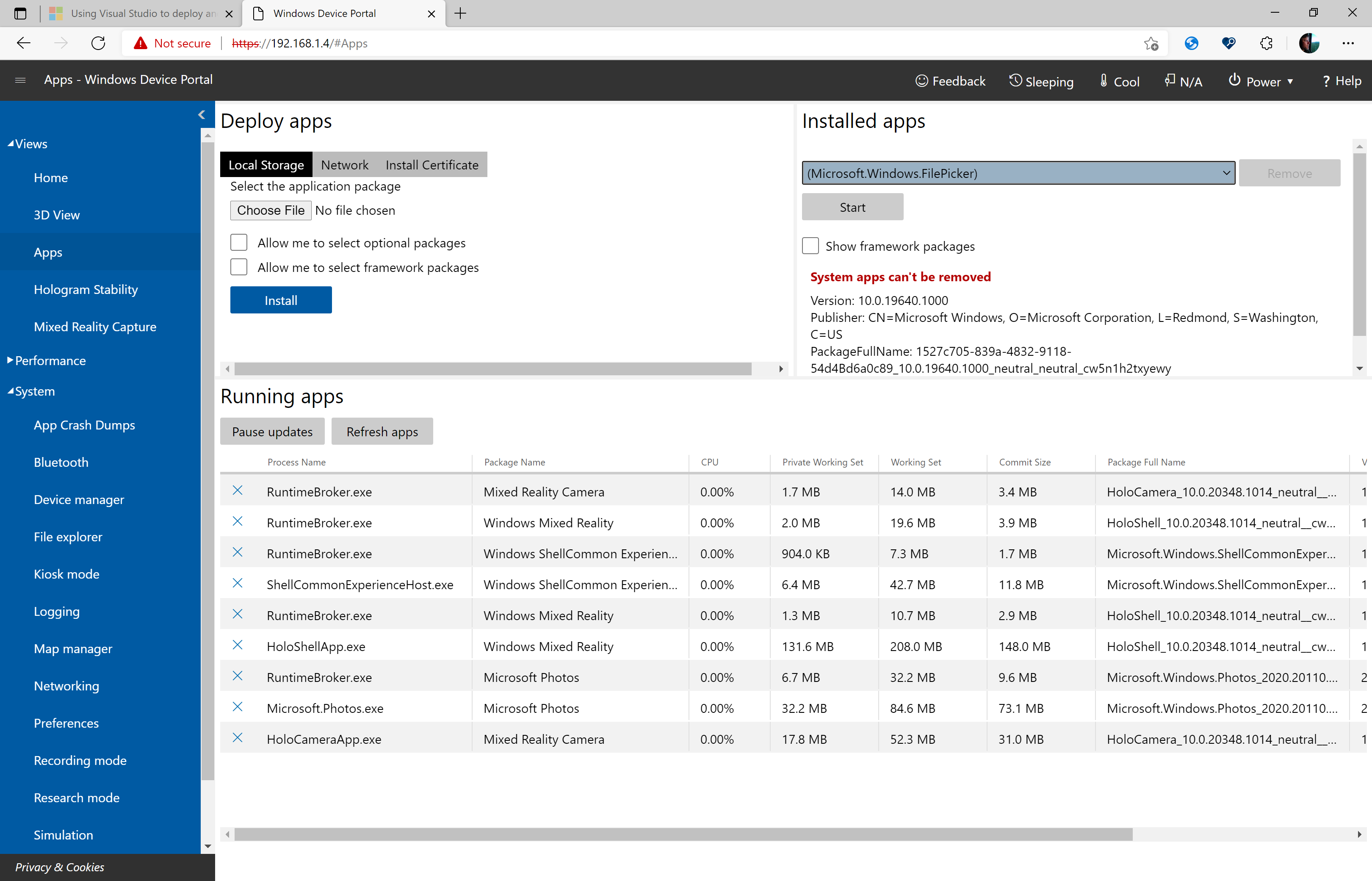1372x881 pixels.
Task: Open the hamburger menu in portal header
Action: [x=20, y=80]
